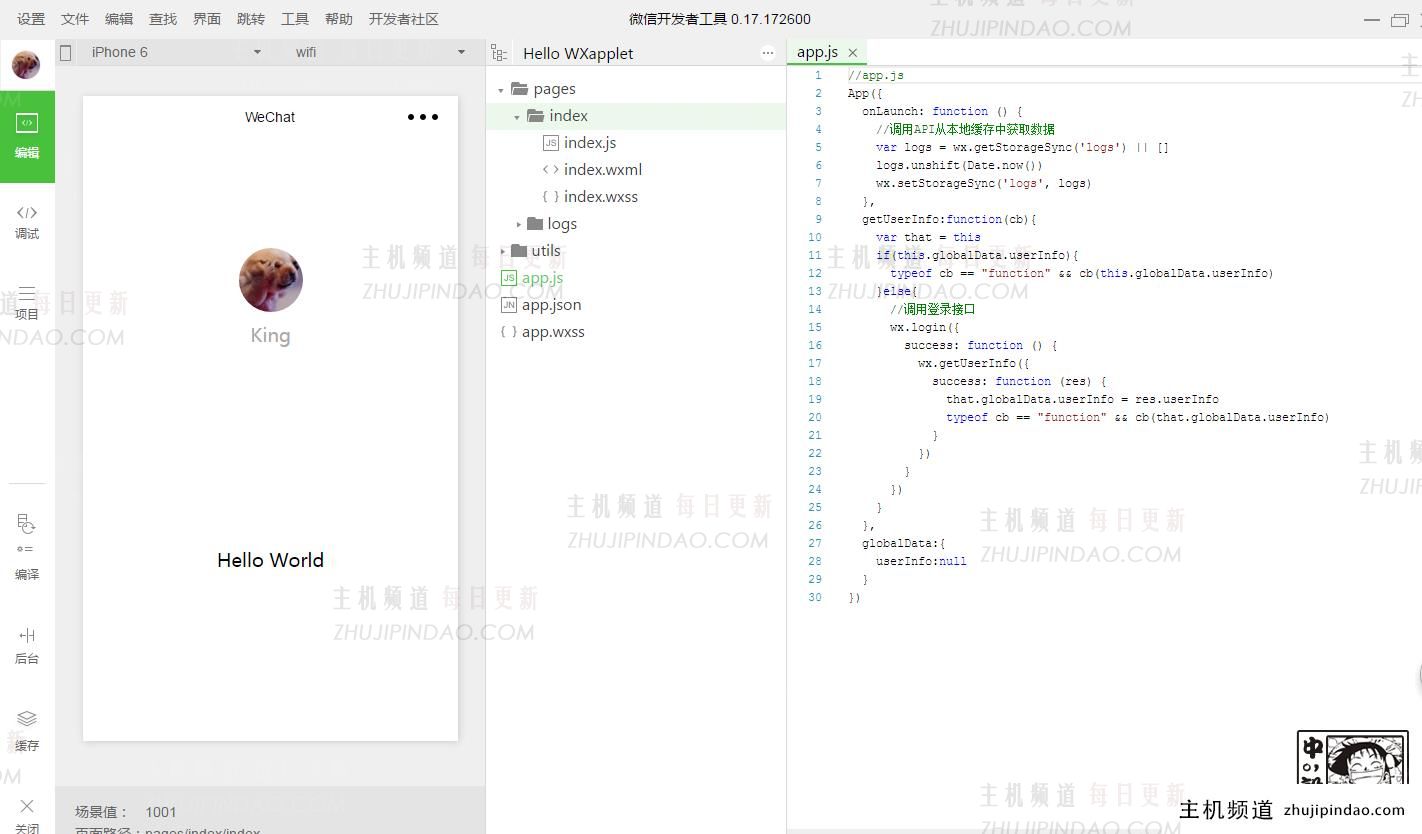Click the cartoon sticker image at bottom right

1352,759
